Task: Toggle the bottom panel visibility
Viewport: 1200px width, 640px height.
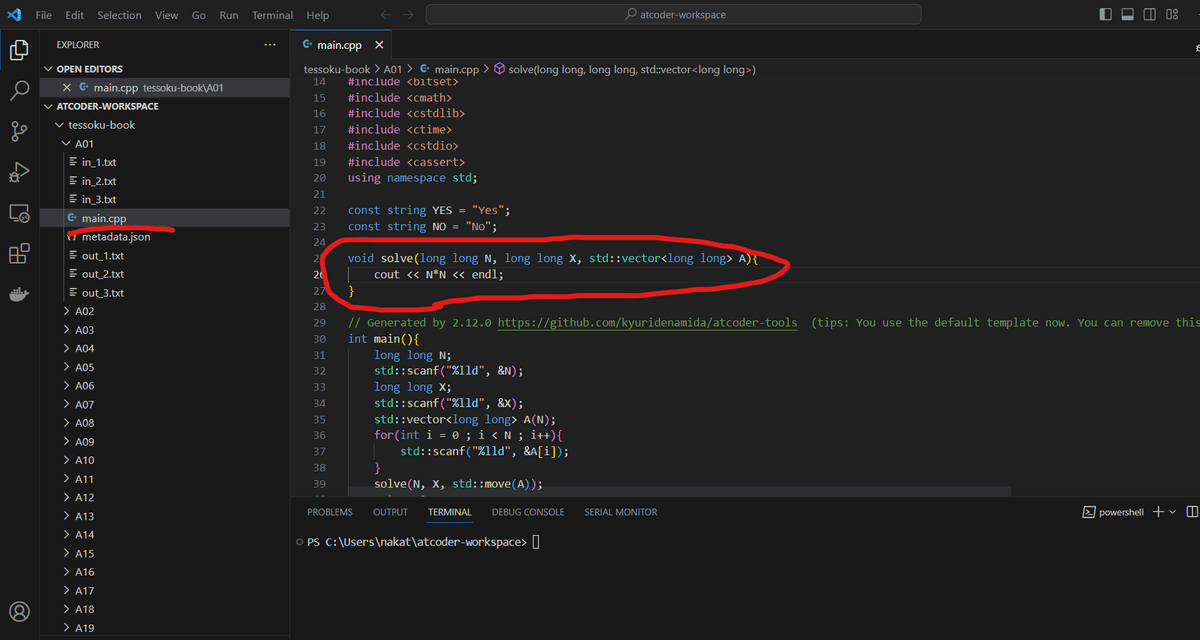Action: tap(1128, 13)
